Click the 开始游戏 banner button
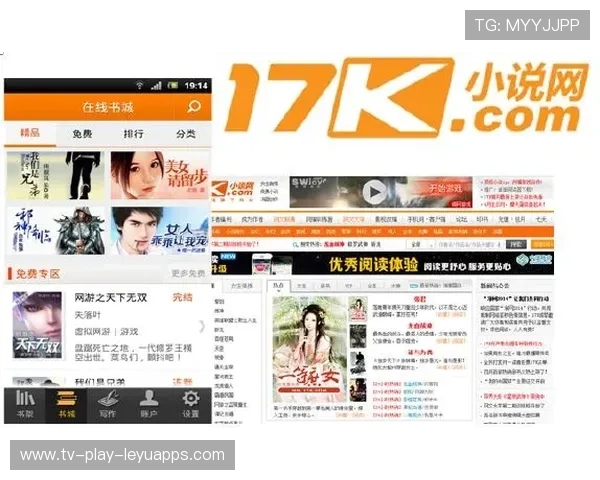This screenshot has width=600, height=480. pyautogui.click(x=445, y=188)
